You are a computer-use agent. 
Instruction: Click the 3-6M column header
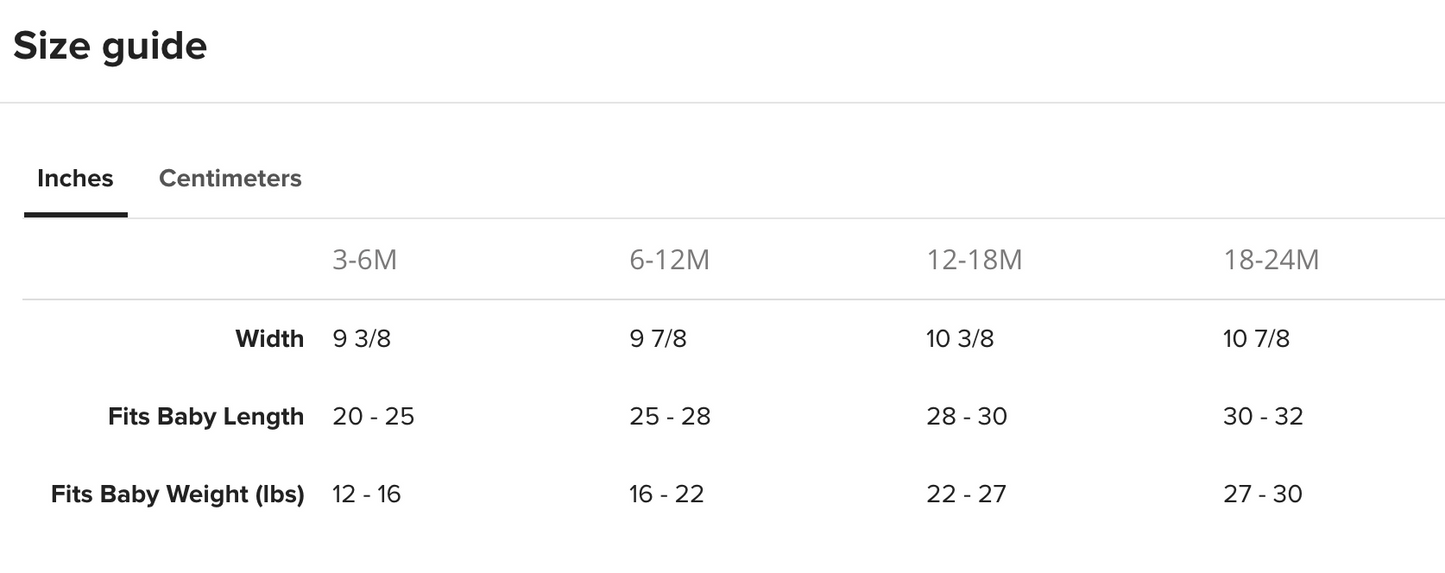tap(365, 260)
